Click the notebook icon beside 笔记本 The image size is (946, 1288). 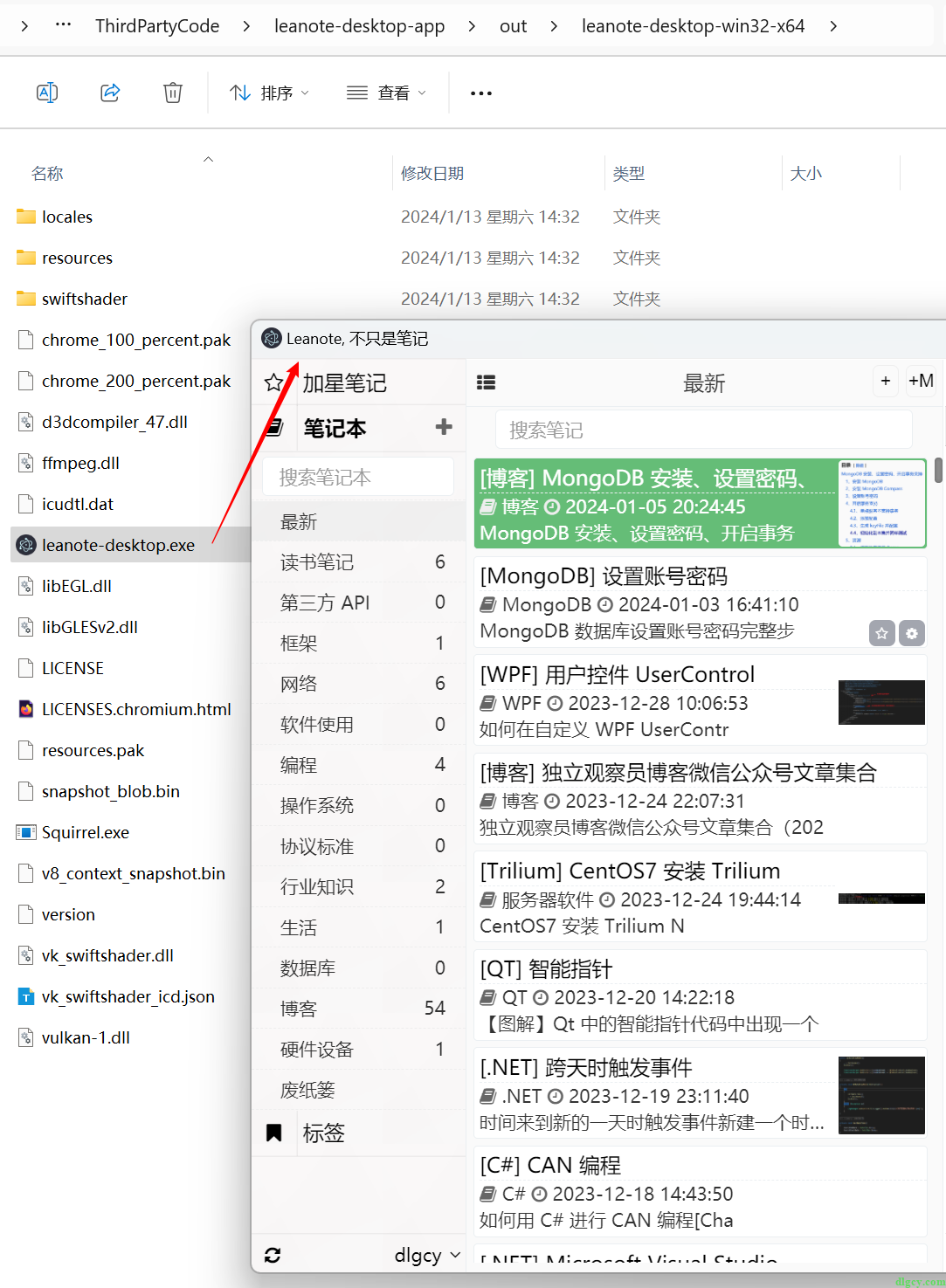(x=274, y=428)
